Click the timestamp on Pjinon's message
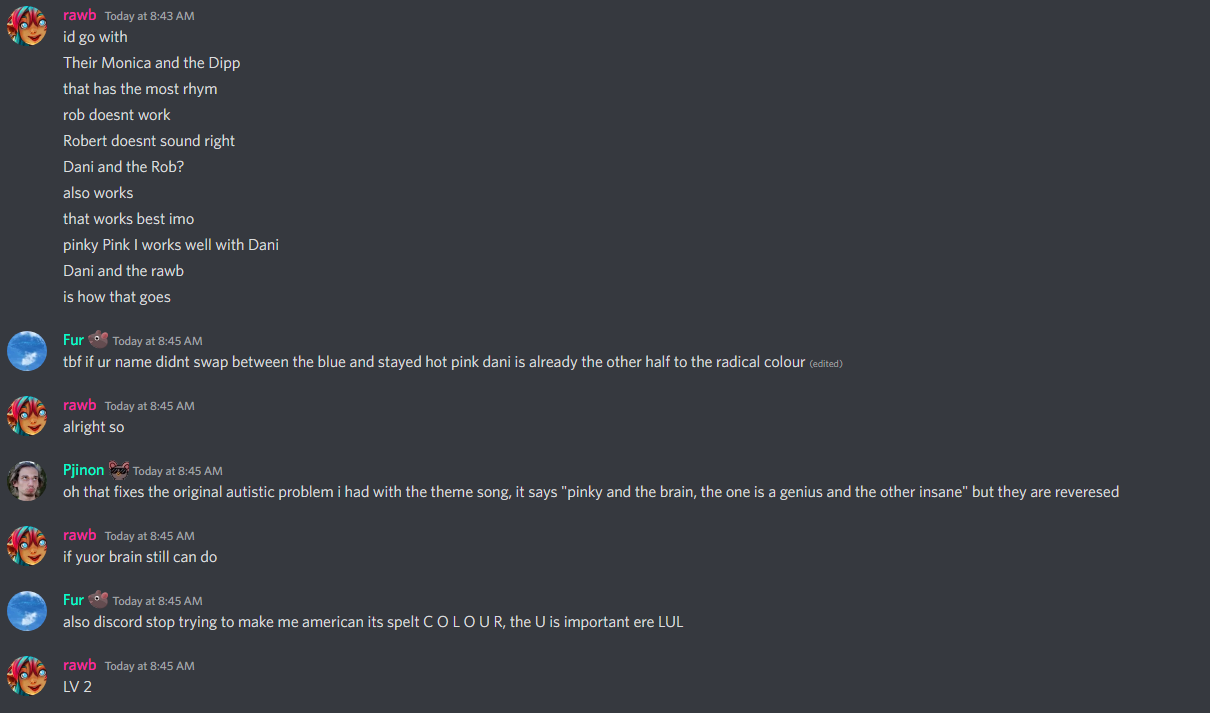Image resolution: width=1210 pixels, height=713 pixels. coord(178,471)
